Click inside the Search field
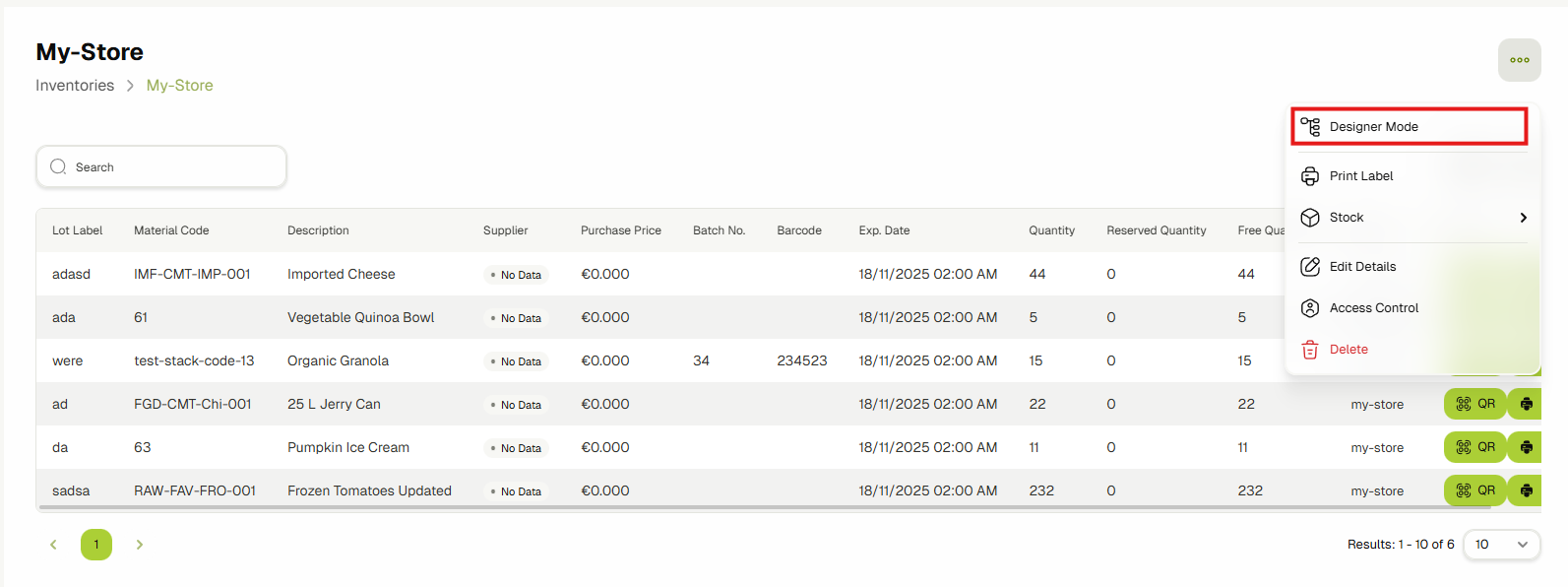 click(x=161, y=167)
